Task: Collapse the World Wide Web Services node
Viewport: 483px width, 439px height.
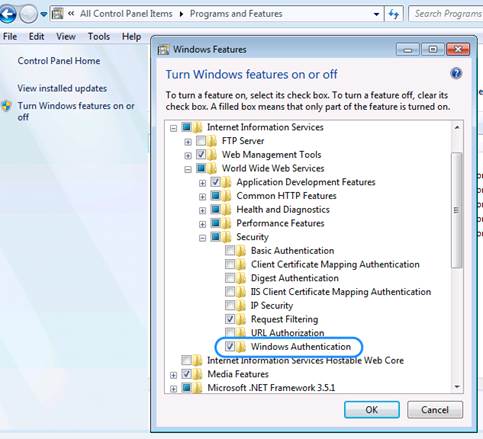Action: tap(188, 169)
